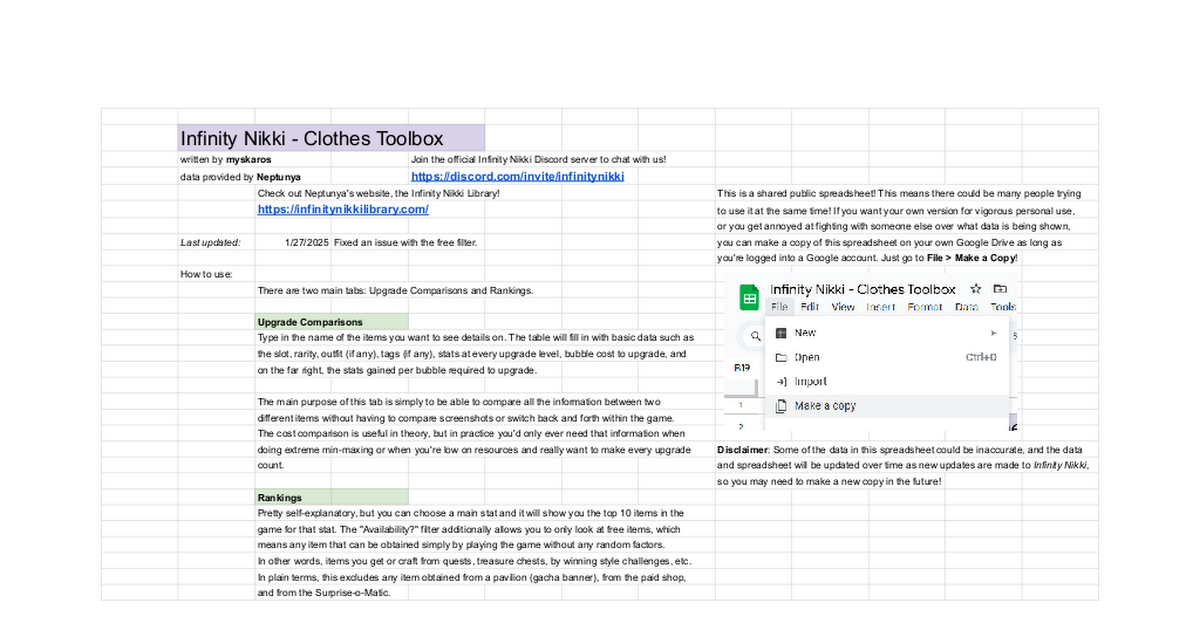Click 'Type in the name of the items' line

click(x=476, y=338)
